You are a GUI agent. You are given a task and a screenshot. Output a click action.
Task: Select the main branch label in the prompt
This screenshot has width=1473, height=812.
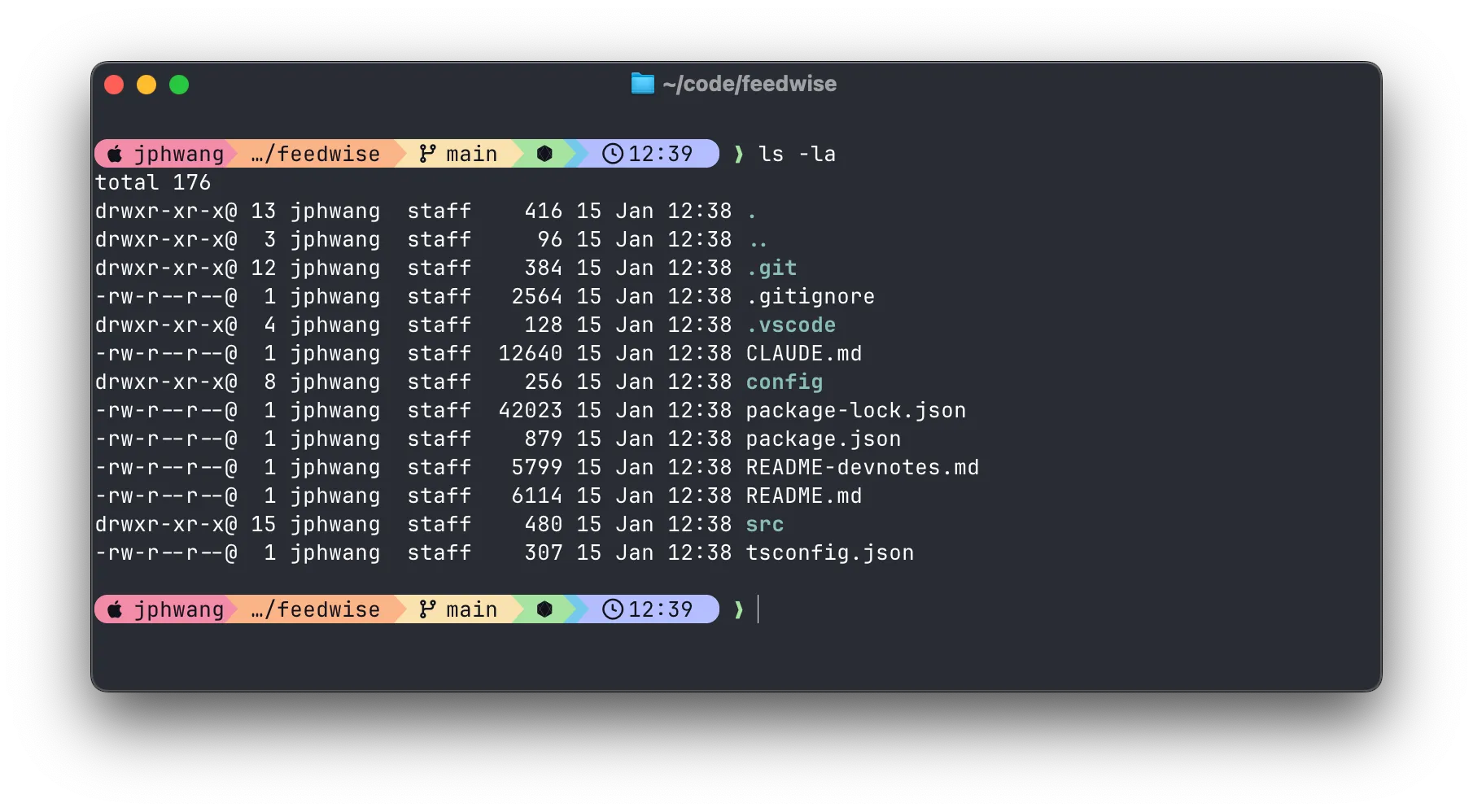[474, 153]
